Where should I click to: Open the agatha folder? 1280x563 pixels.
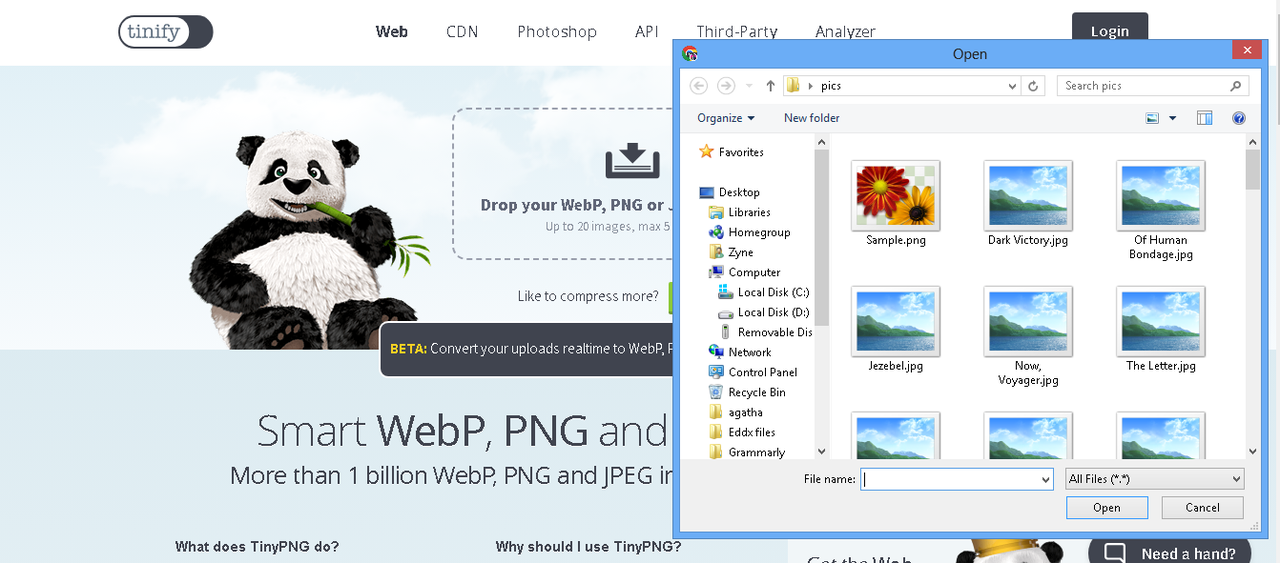(745, 412)
